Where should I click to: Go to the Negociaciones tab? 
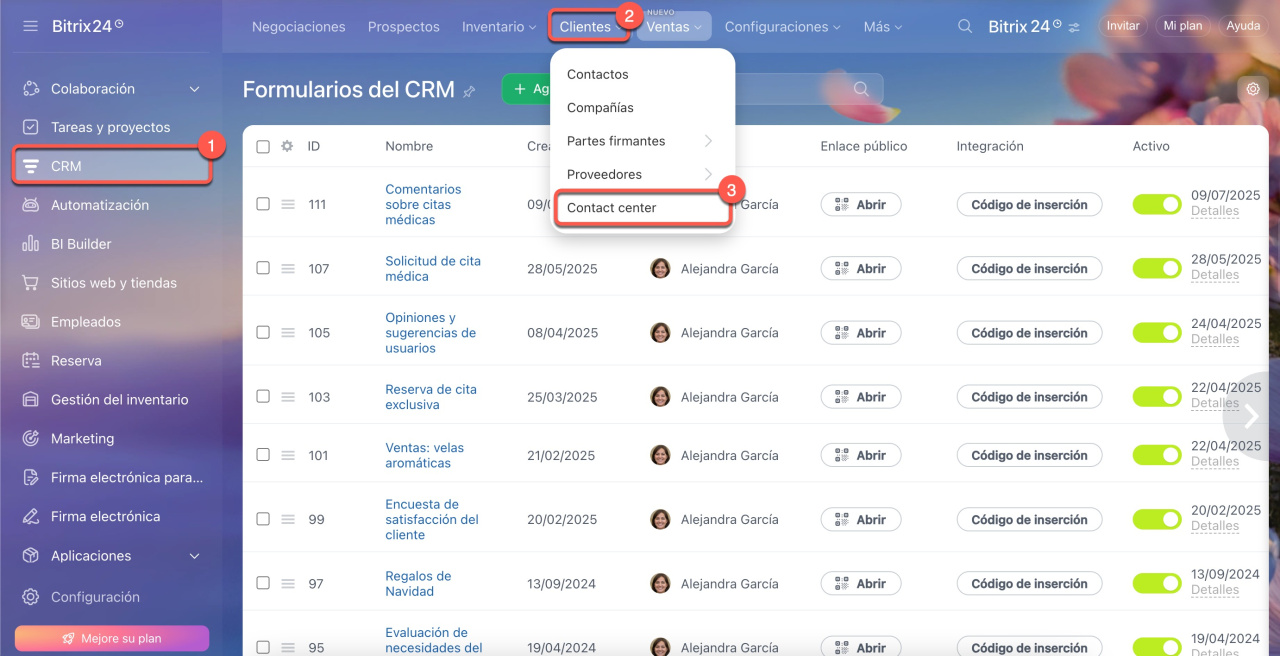299,27
